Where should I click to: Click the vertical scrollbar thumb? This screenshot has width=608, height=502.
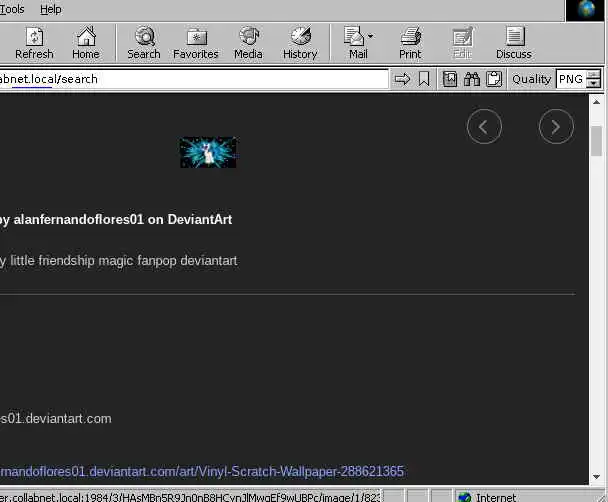click(x=596, y=141)
